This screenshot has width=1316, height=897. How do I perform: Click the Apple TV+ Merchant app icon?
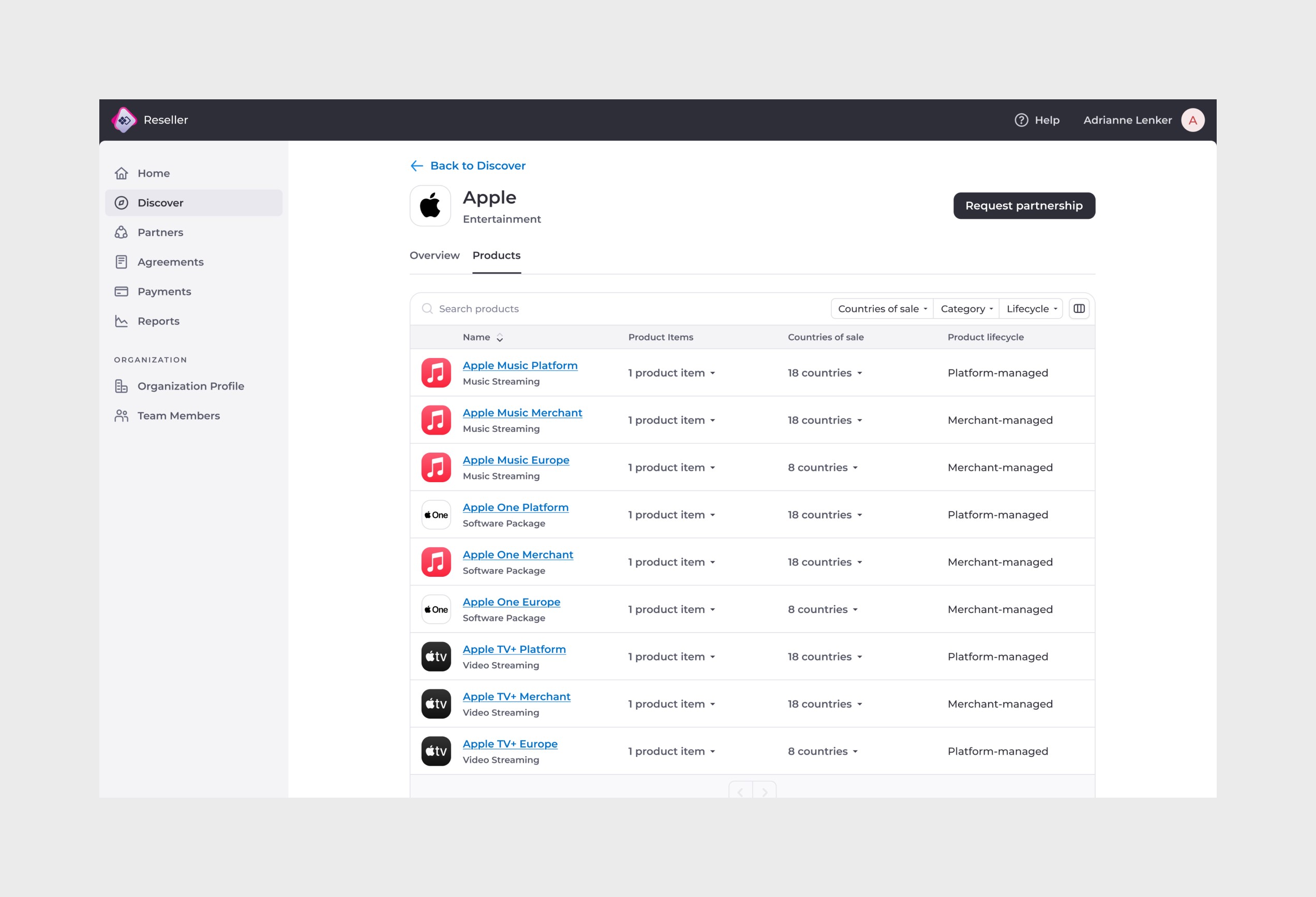(x=436, y=704)
